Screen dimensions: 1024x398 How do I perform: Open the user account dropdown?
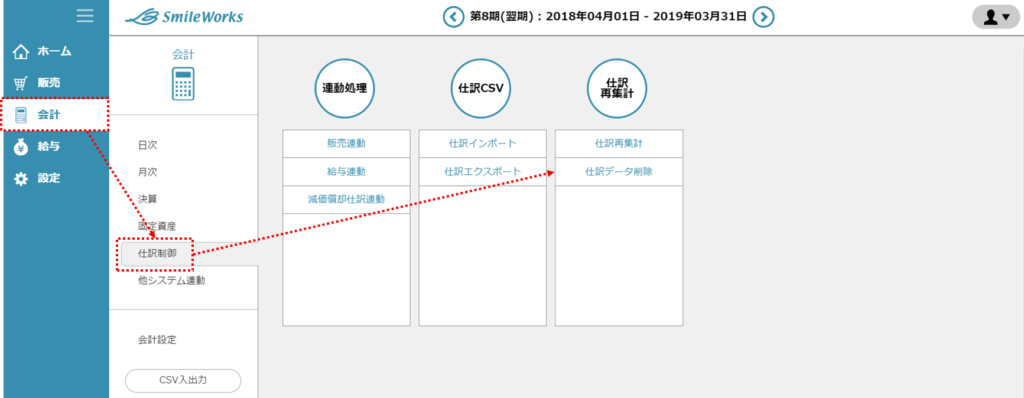[996, 17]
